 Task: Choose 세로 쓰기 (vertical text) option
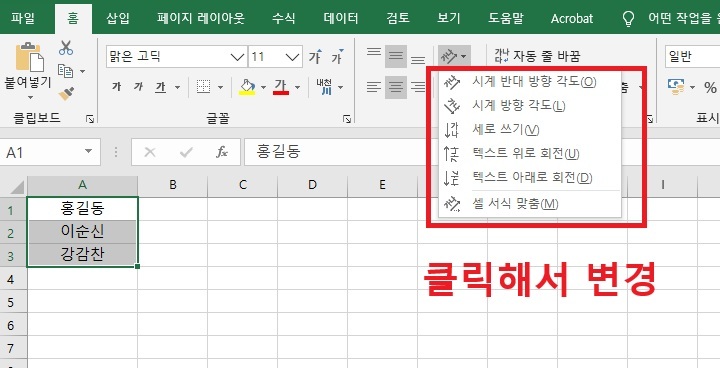pyautogui.click(x=530, y=130)
